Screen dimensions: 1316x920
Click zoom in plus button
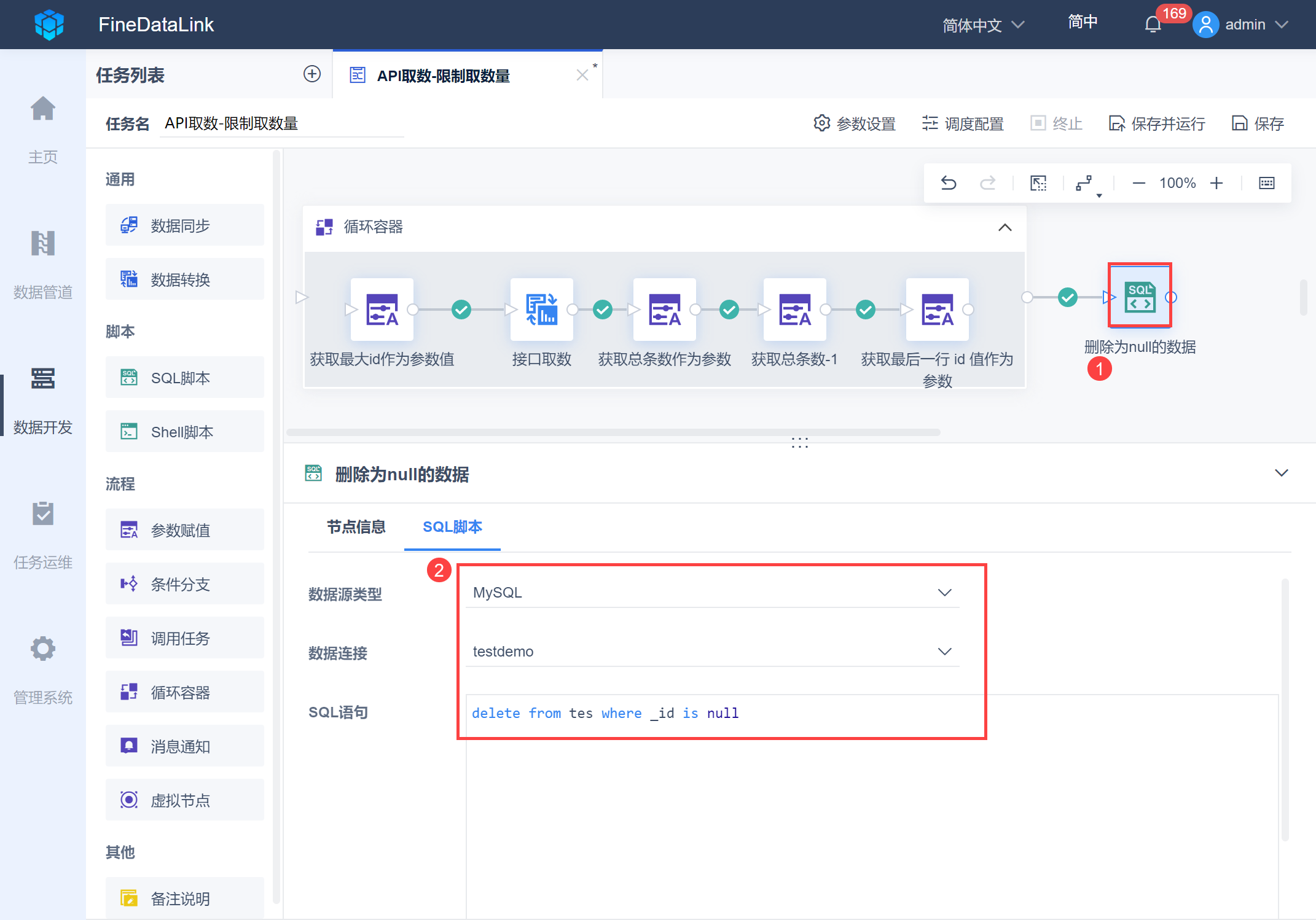tap(1216, 183)
